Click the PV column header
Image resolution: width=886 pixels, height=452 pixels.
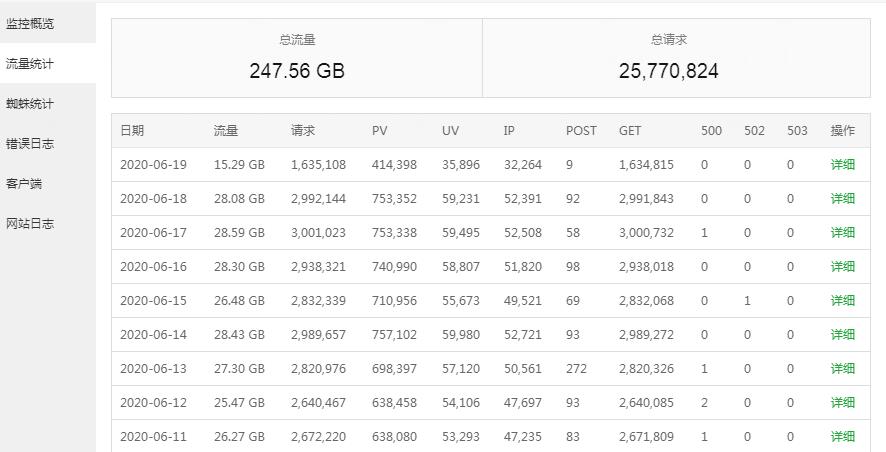pos(380,131)
